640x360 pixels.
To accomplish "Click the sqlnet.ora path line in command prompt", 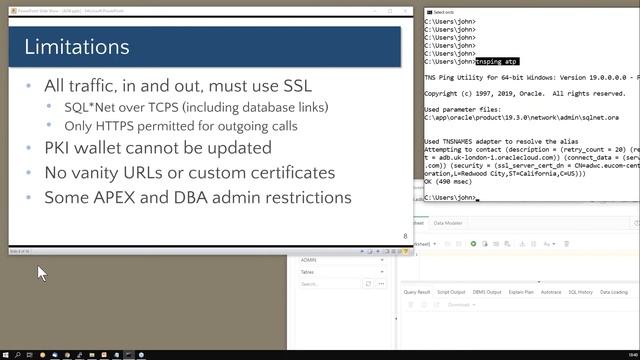I will pyautogui.click(x=521, y=118).
